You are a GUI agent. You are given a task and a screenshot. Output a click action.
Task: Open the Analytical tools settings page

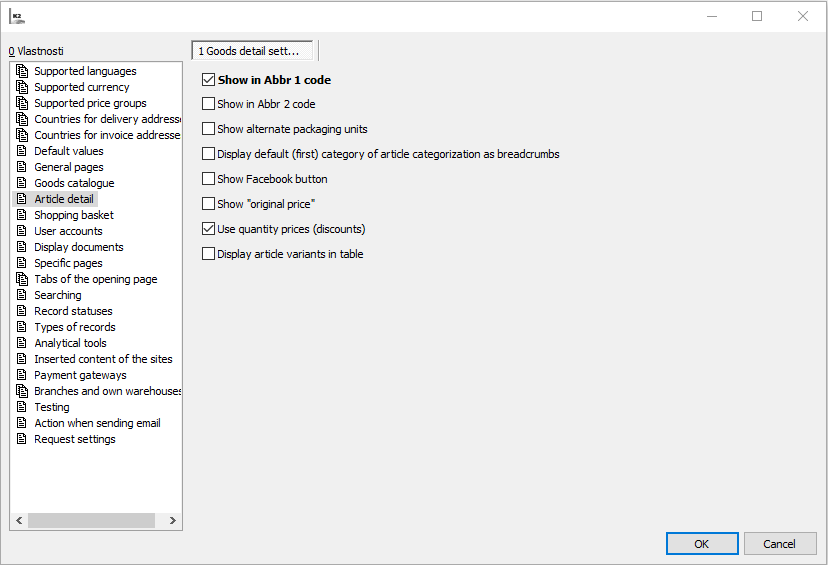tap(70, 343)
